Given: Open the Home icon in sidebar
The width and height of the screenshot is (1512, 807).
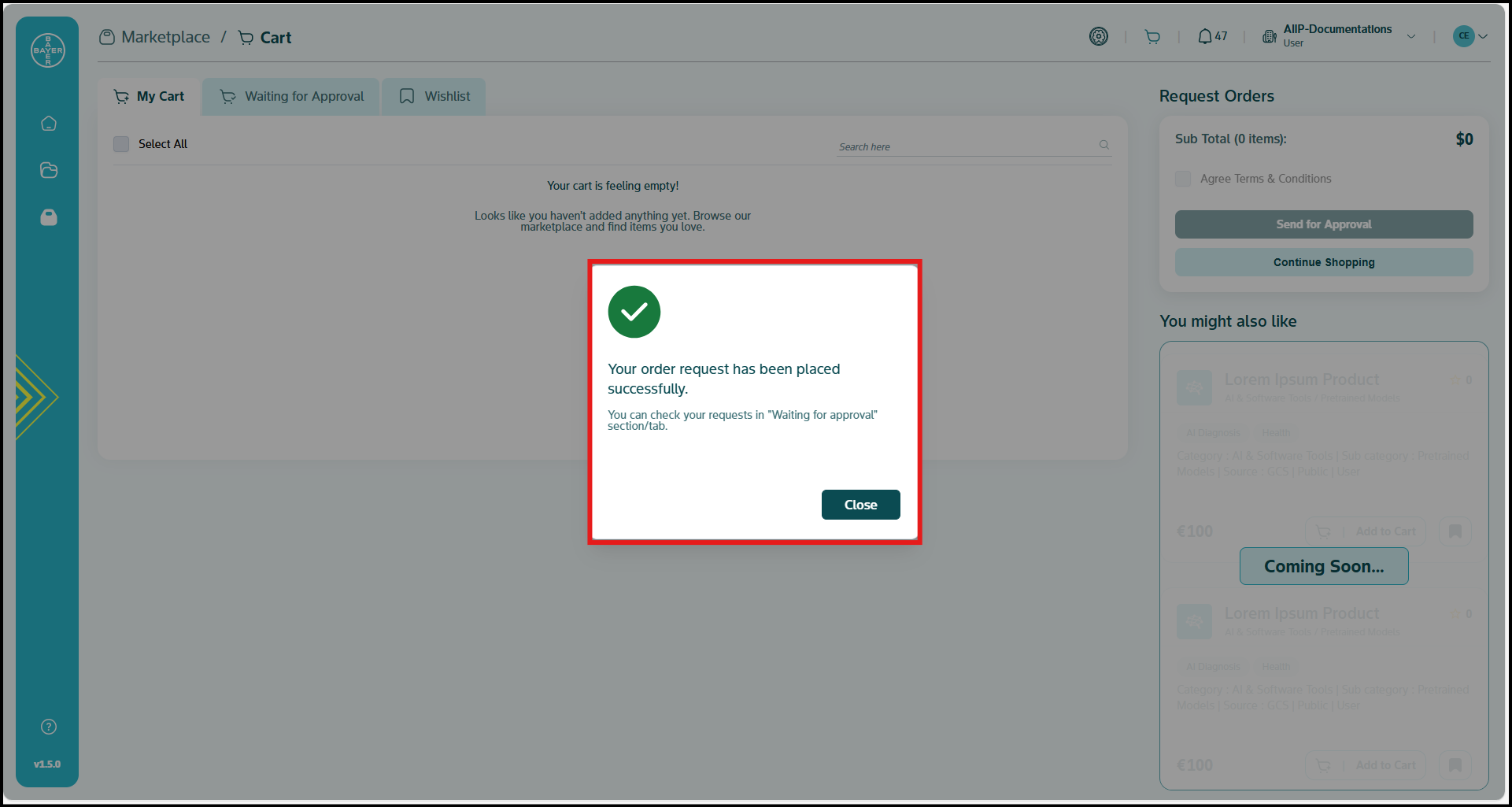Looking at the screenshot, I should (x=49, y=124).
